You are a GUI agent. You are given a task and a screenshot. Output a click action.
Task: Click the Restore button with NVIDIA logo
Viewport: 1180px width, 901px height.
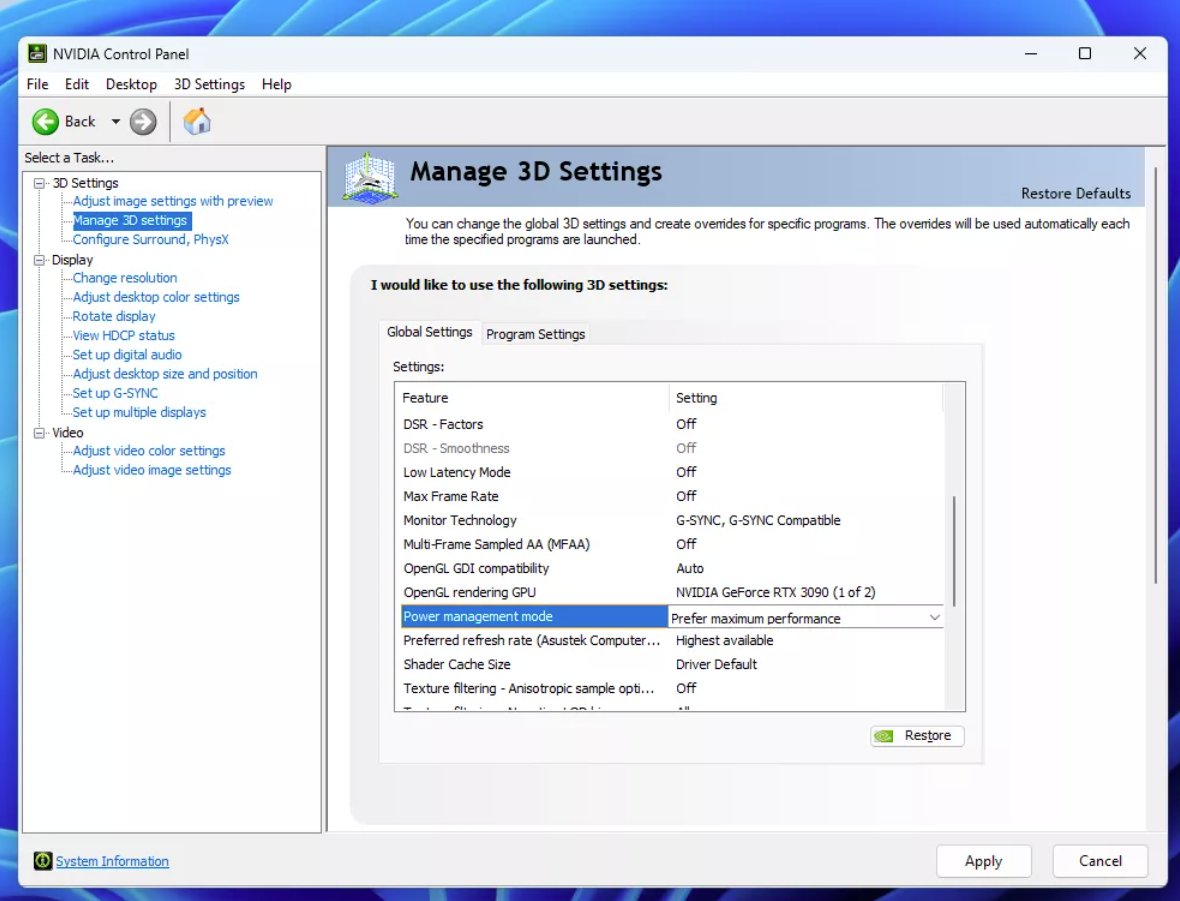click(x=917, y=736)
